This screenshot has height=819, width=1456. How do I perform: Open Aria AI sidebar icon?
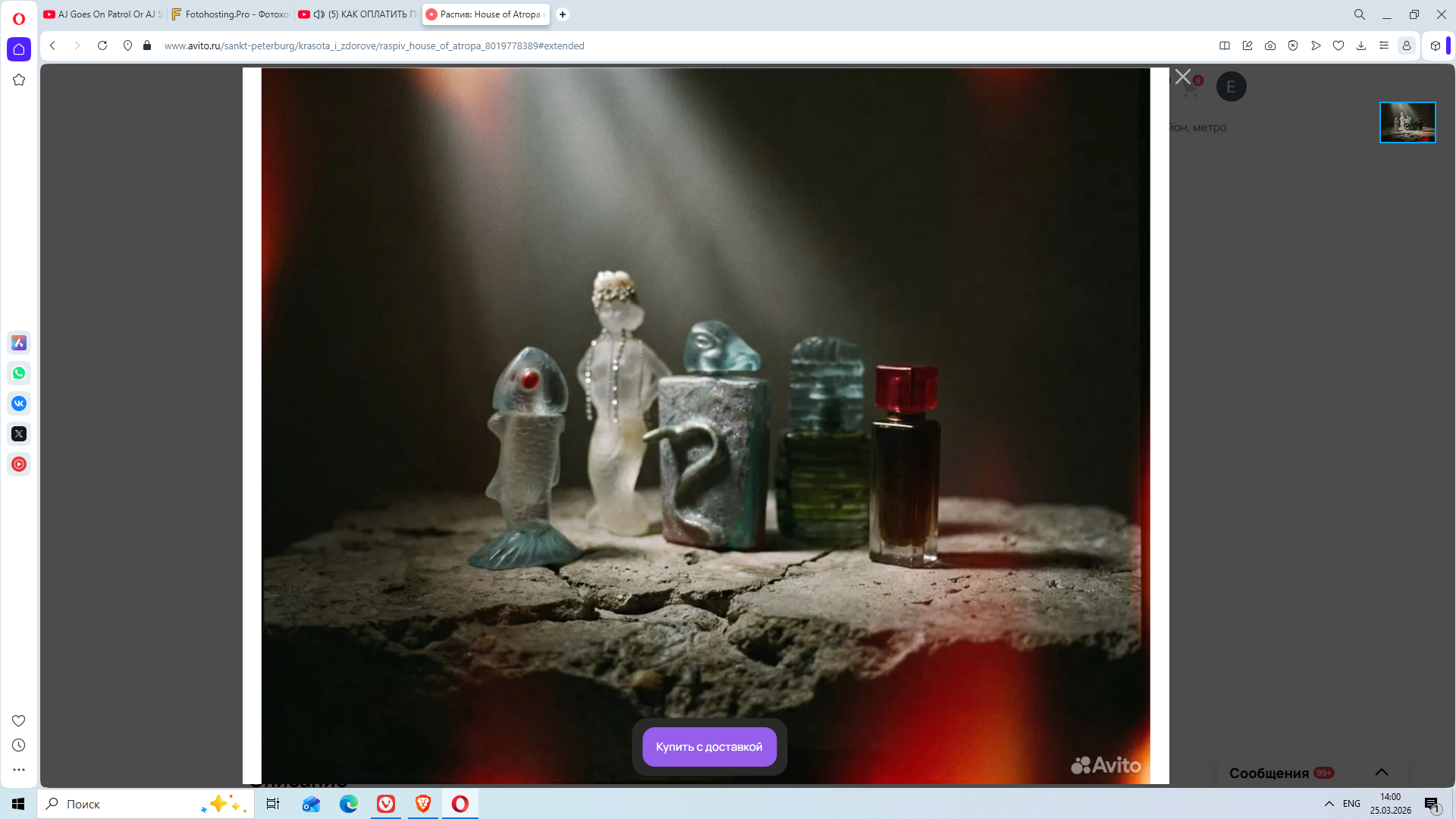tap(19, 343)
